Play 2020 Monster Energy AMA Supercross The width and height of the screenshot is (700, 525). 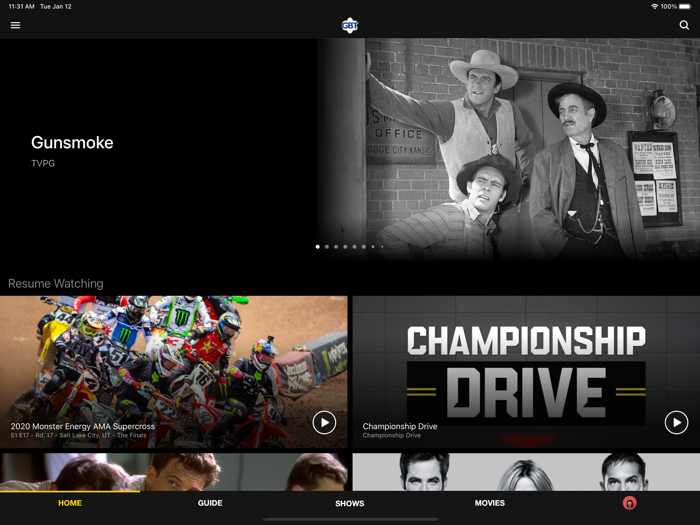[x=324, y=422]
